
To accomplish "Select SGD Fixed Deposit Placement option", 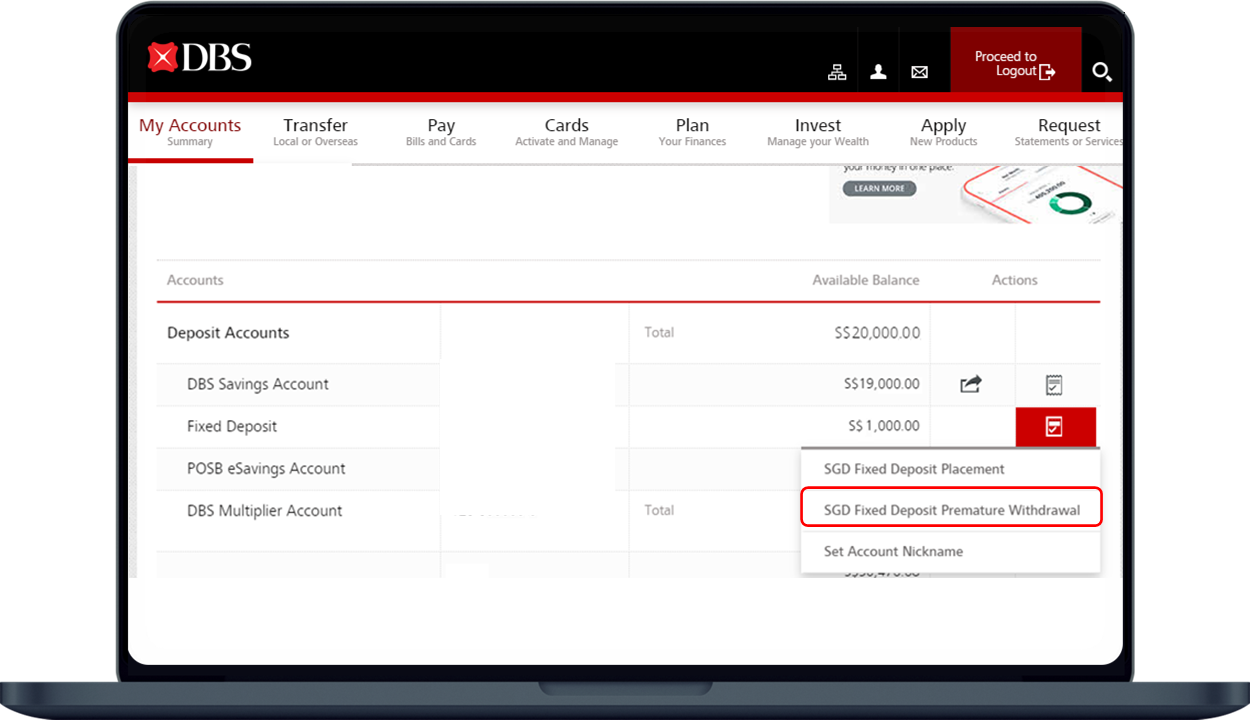I will (914, 469).
